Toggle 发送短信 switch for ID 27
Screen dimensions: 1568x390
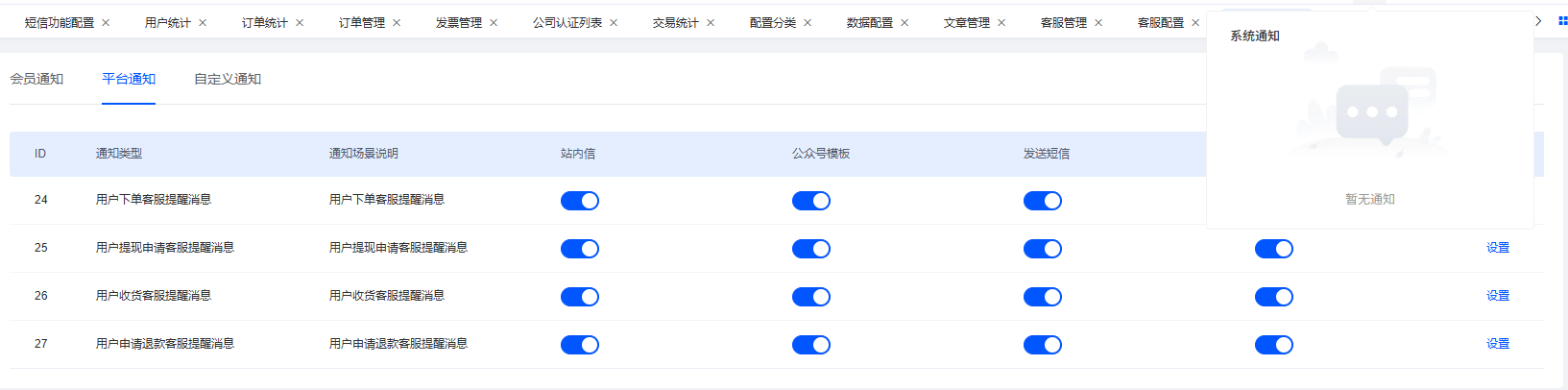(x=1043, y=345)
